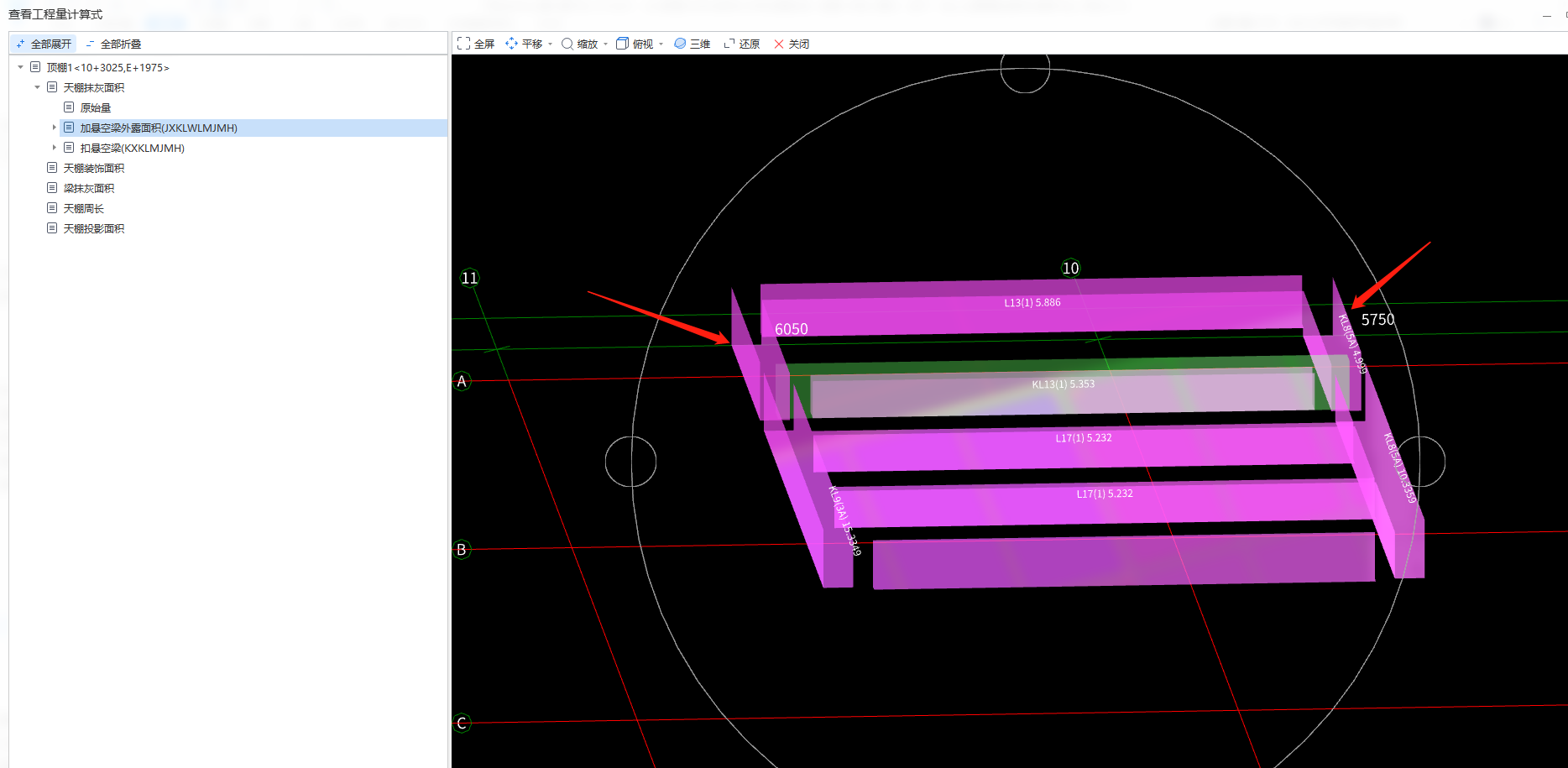
Task: Open the 俯视 view dropdown arrow
Action: coord(661,44)
